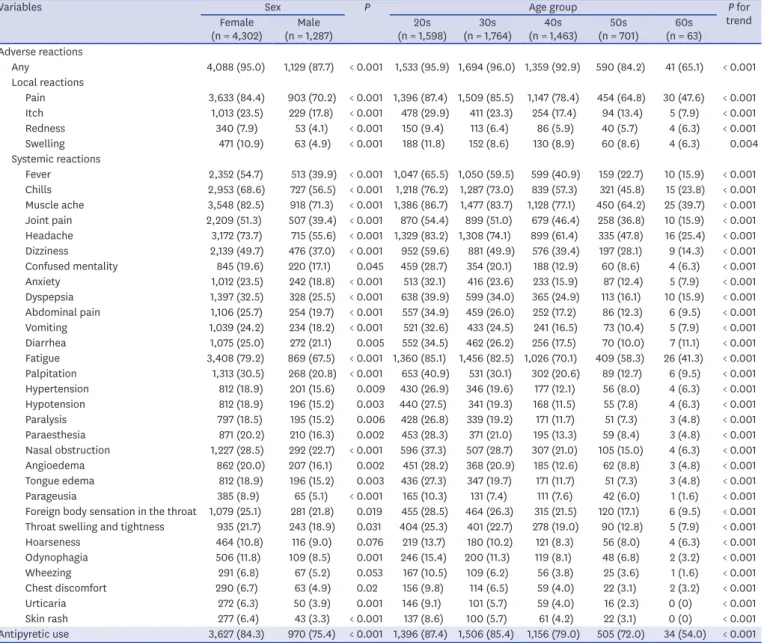Select the 'Abdominal pain' row label
The height and width of the screenshot is (643, 770).
tap(63, 312)
